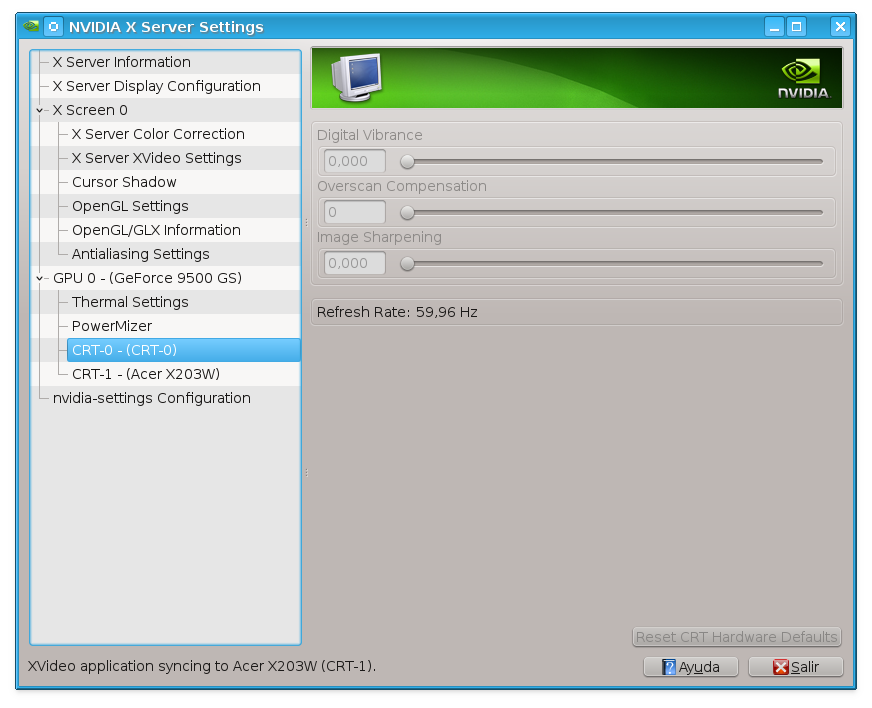872x708 pixels.
Task: Click Reset CRT Hardware Defaults button
Action: click(737, 637)
